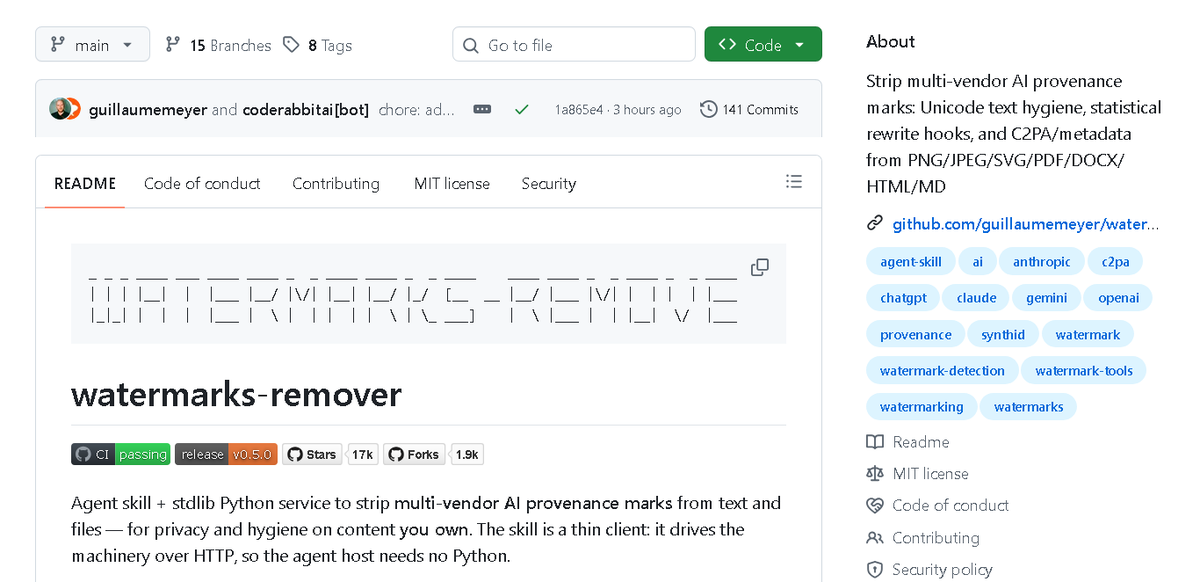The height and width of the screenshot is (582, 1200).
Task: Click the 17k stars count
Action: (363, 454)
